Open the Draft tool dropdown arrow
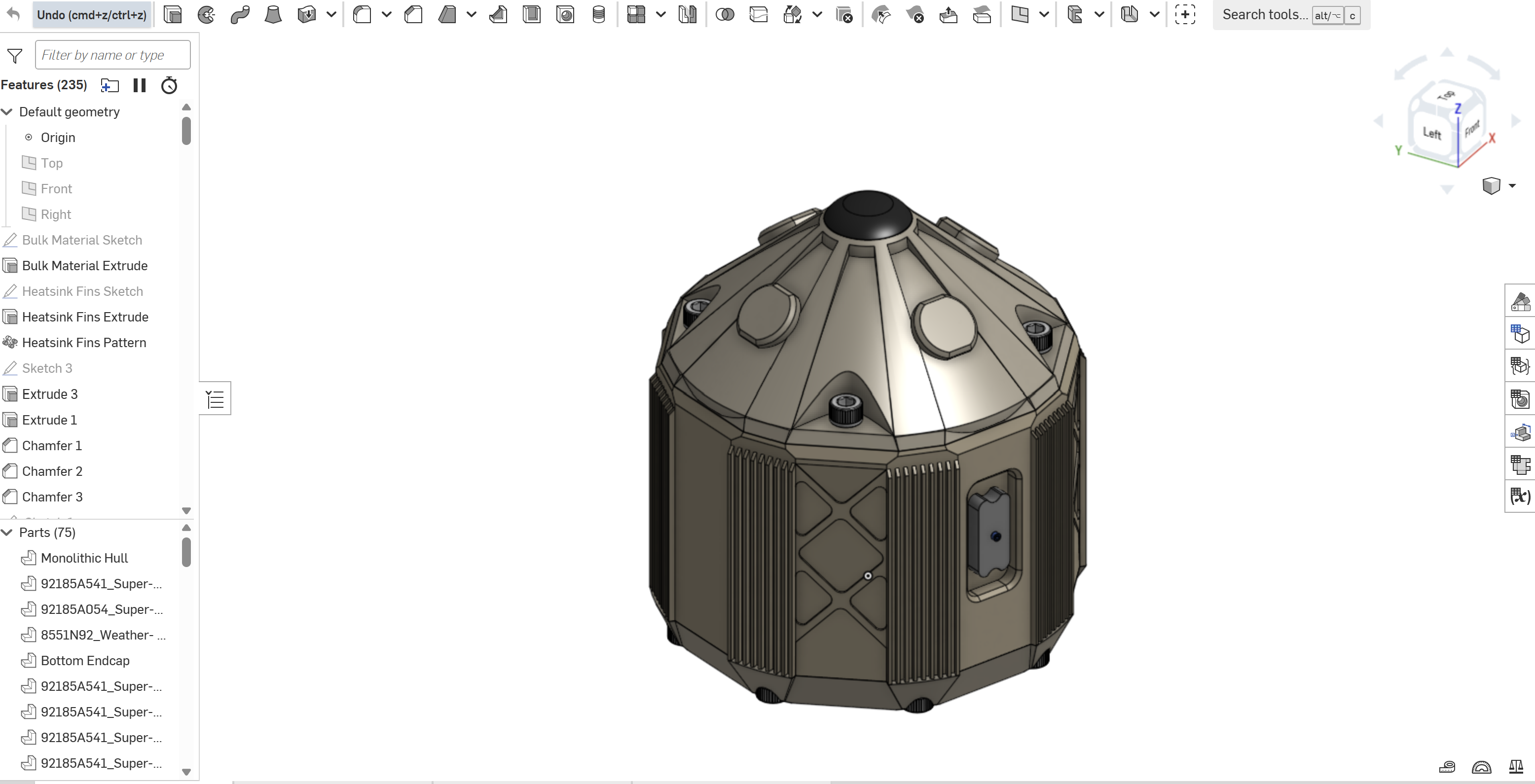The image size is (1535, 784). pos(472,14)
